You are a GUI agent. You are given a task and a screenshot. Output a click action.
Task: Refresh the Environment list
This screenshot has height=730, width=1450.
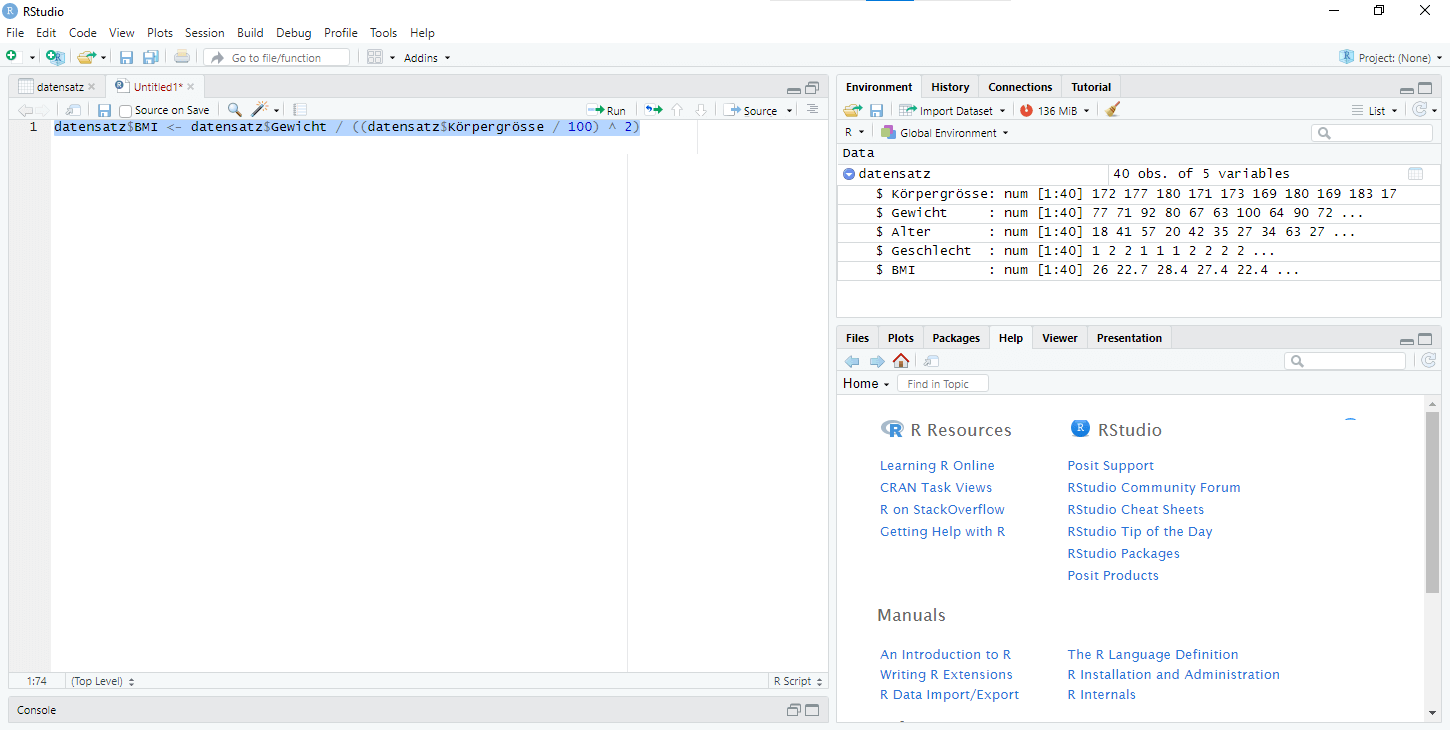click(x=1419, y=110)
